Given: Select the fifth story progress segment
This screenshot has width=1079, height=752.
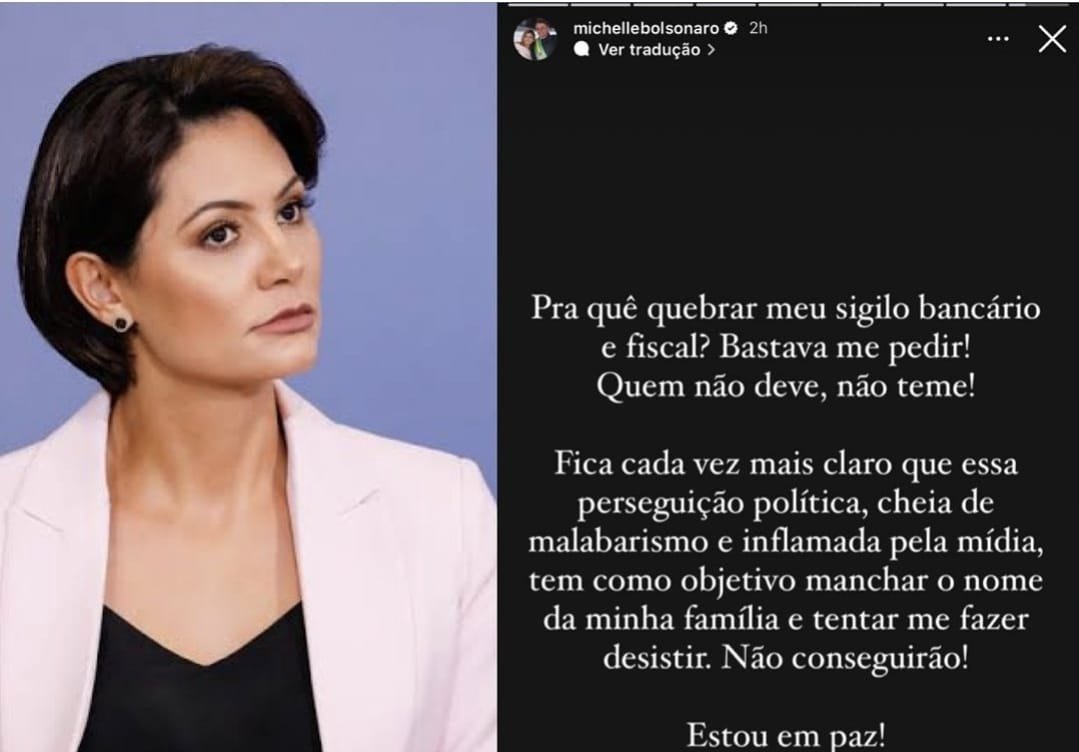Looking at the screenshot, I should pyautogui.click(x=788, y=5).
